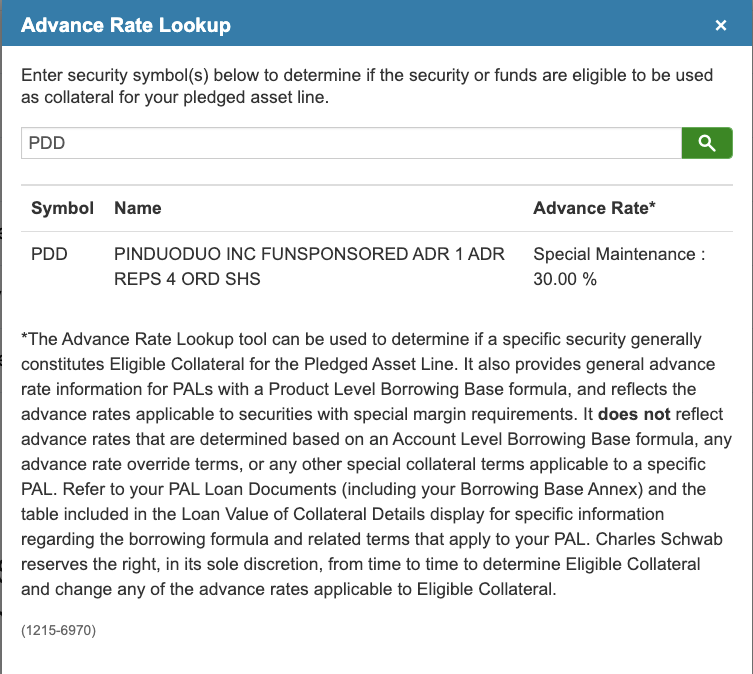753x674 pixels.
Task: Click the PDD symbol in results row
Action: pos(49,254)
